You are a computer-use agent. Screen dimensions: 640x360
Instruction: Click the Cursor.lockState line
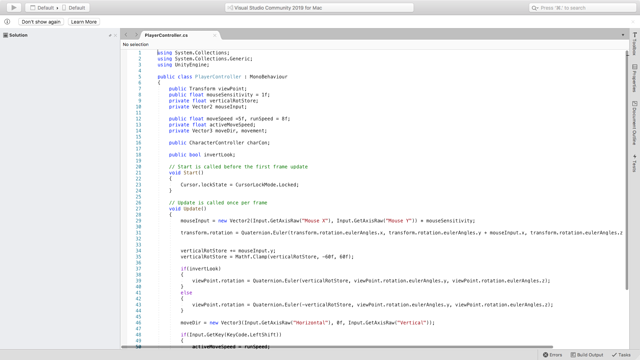pos(240,184)
